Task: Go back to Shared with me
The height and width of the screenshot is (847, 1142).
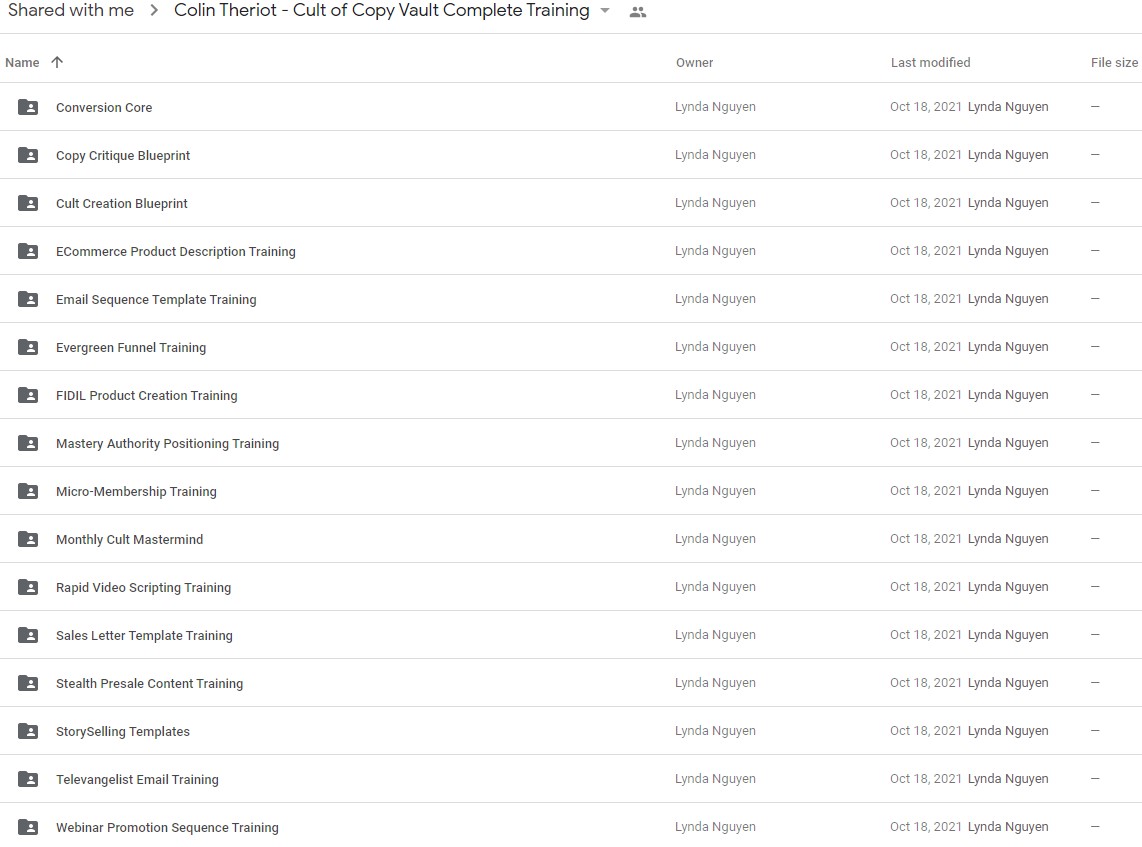Action: point(71,10)
